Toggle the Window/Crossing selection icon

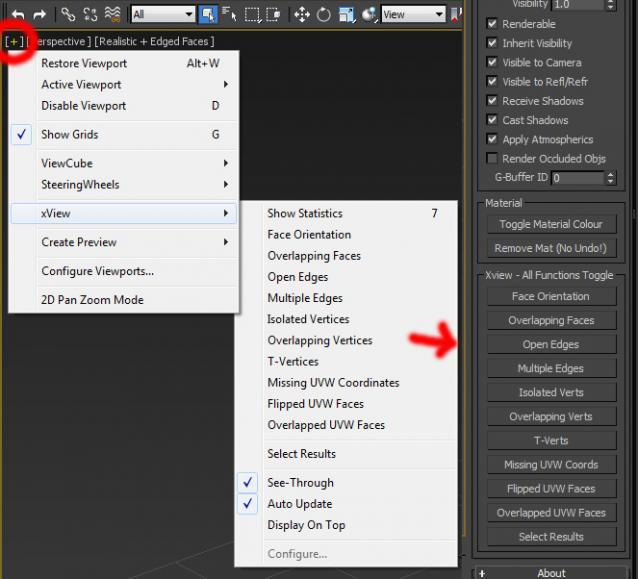point(273,15)
